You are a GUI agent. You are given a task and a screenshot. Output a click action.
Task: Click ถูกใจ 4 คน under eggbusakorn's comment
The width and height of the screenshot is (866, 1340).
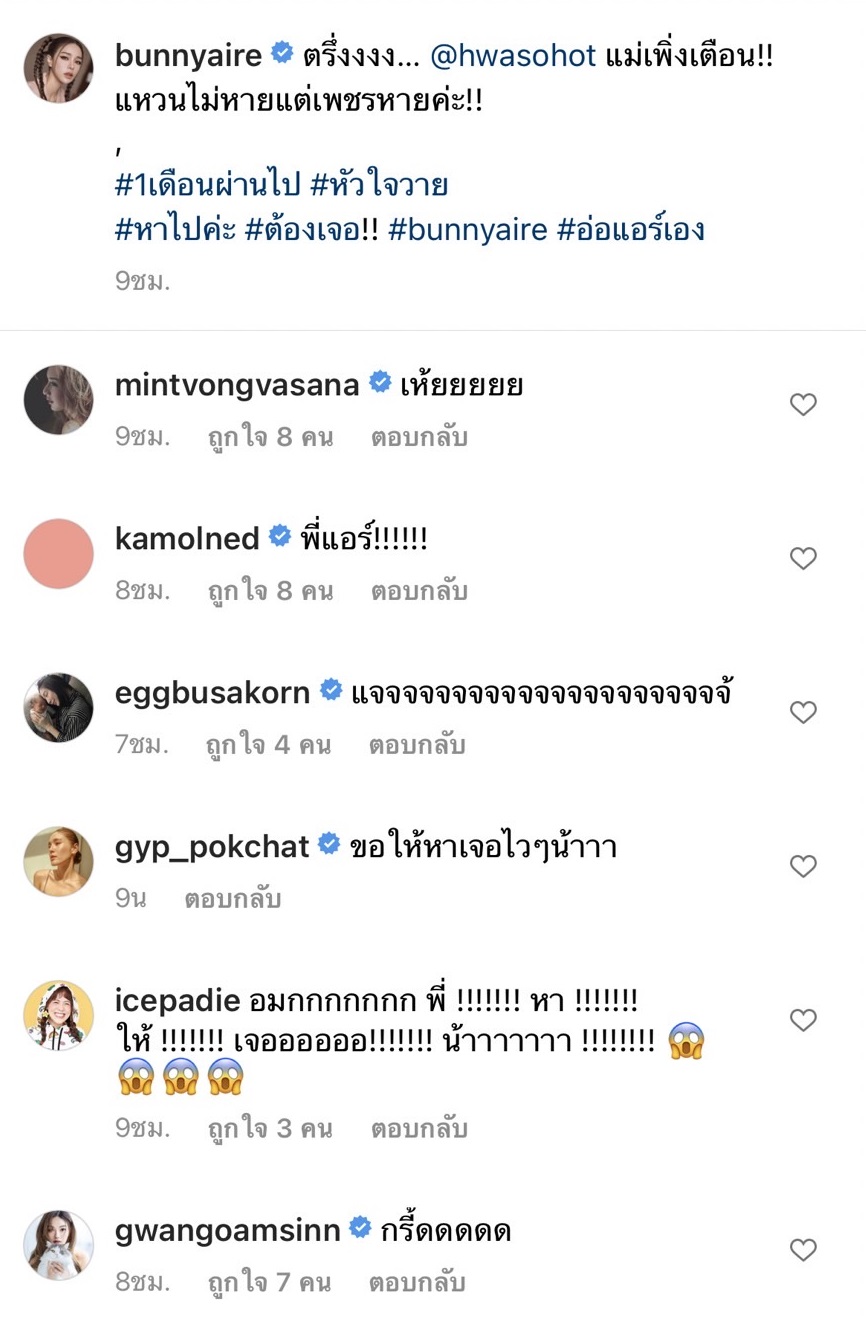[x=267, y=744]
